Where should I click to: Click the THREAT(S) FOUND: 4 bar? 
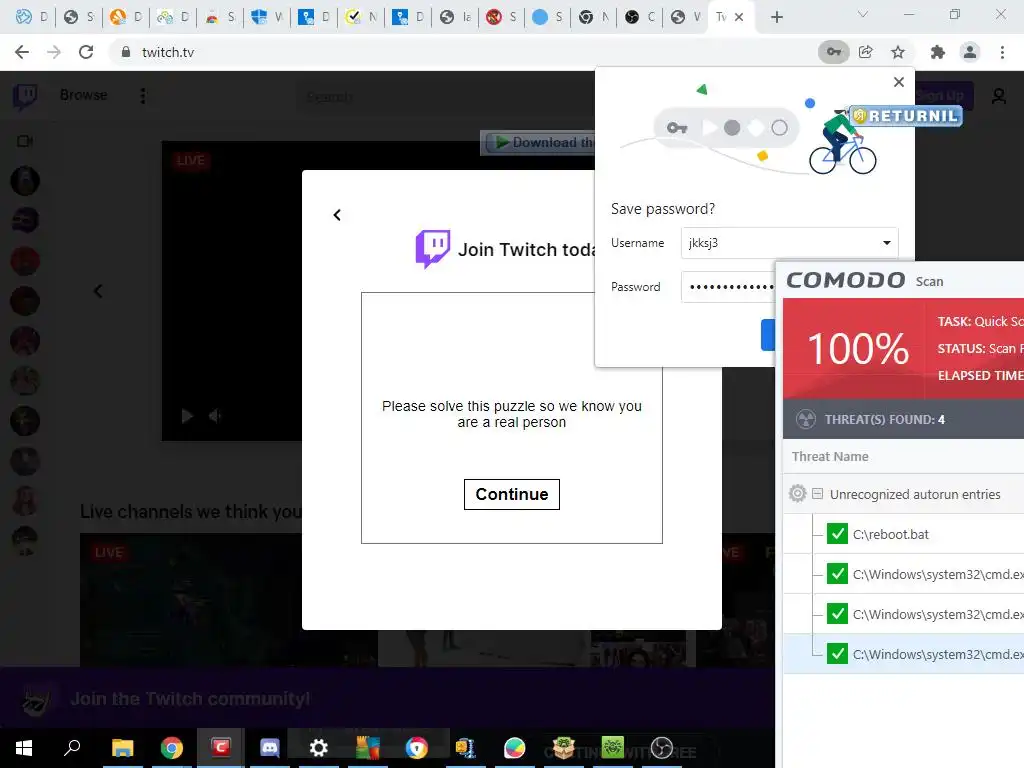[903, 419]
